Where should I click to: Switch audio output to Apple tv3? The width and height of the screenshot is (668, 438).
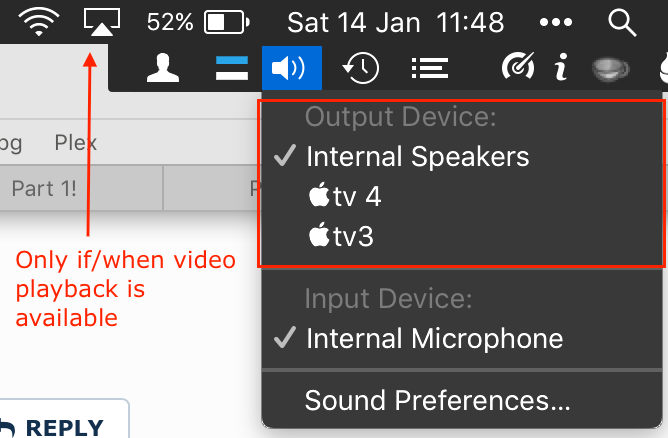coord(342,237)
